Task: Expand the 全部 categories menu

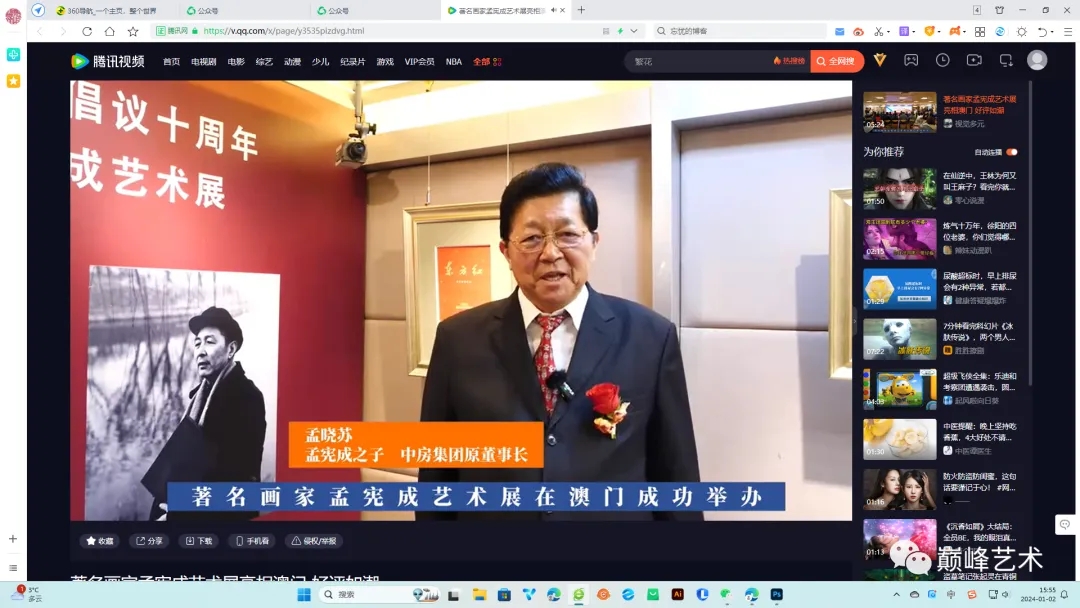Action: coord(486,62)
